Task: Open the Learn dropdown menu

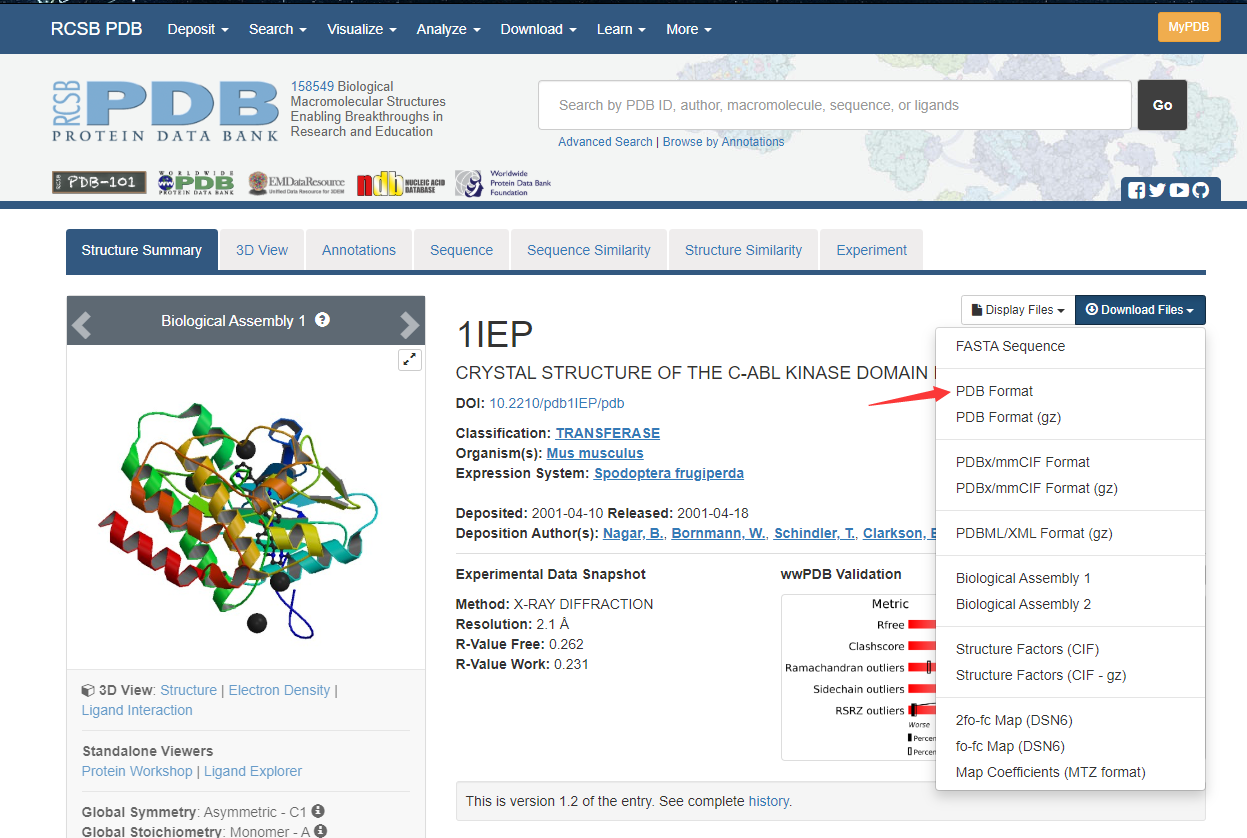Action: point(621,29)
